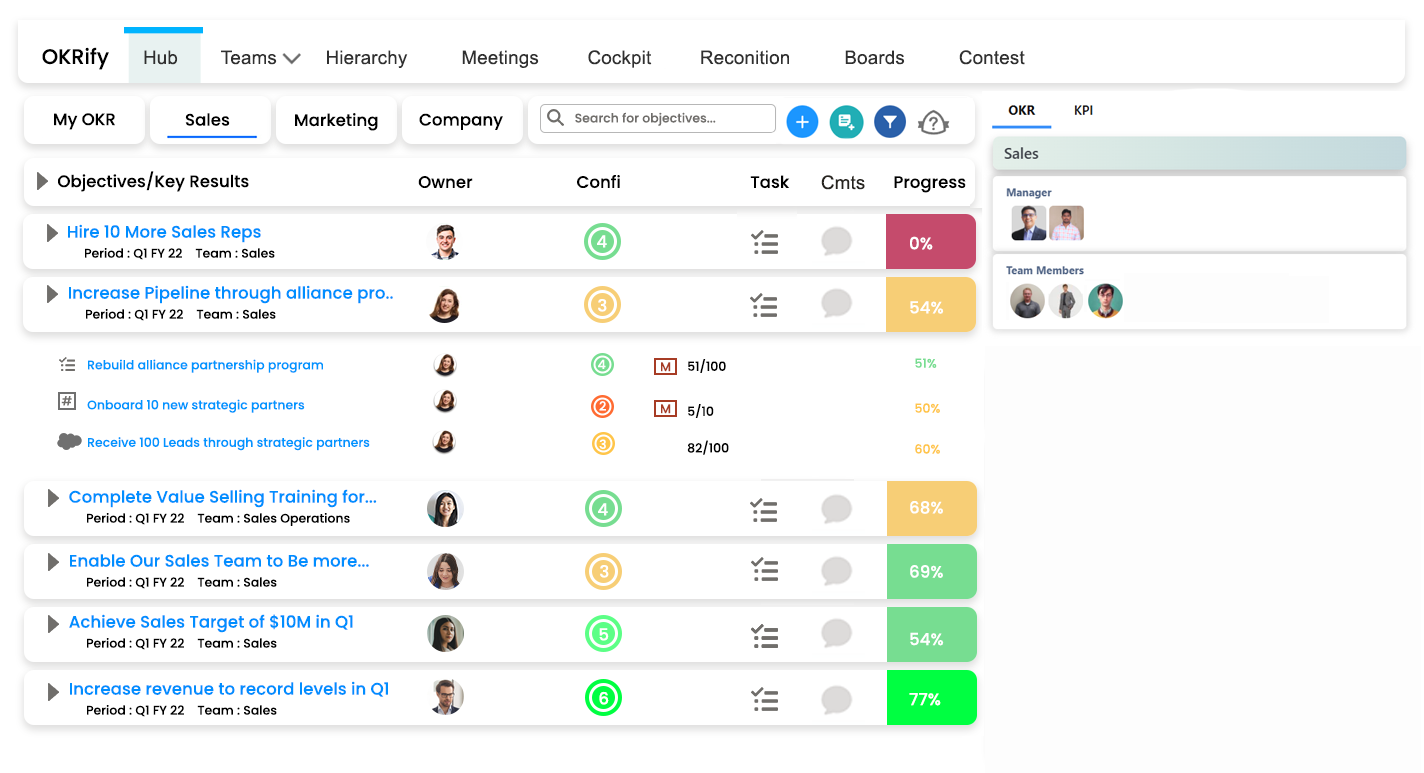The height and width of the screenshot is (773, 1424).
Task: Click the cloud icon beside Receive 100 Leads
Action: pyautogui.click(x=69, y=440)
